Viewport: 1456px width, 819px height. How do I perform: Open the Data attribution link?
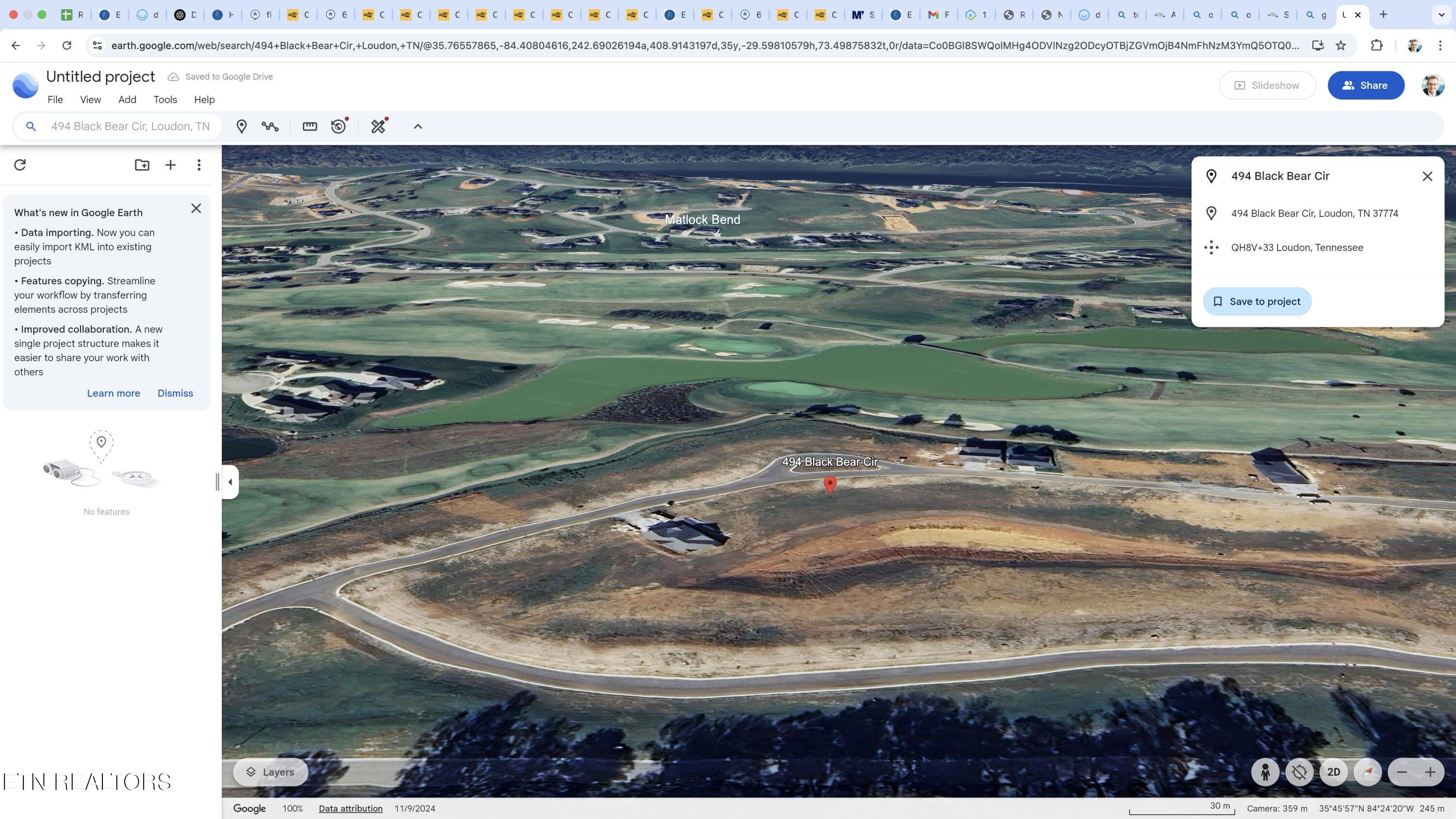coord(350,808)
